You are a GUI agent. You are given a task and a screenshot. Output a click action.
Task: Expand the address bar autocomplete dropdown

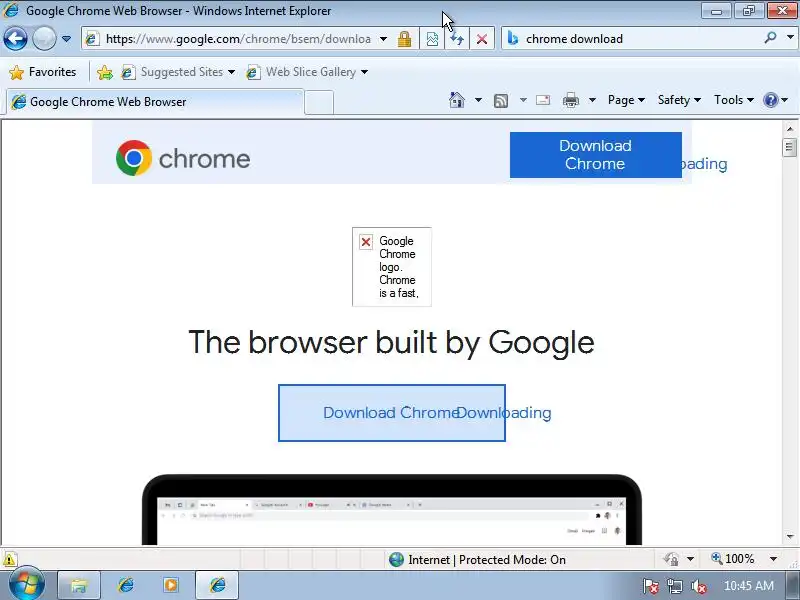tap(384, 39)
